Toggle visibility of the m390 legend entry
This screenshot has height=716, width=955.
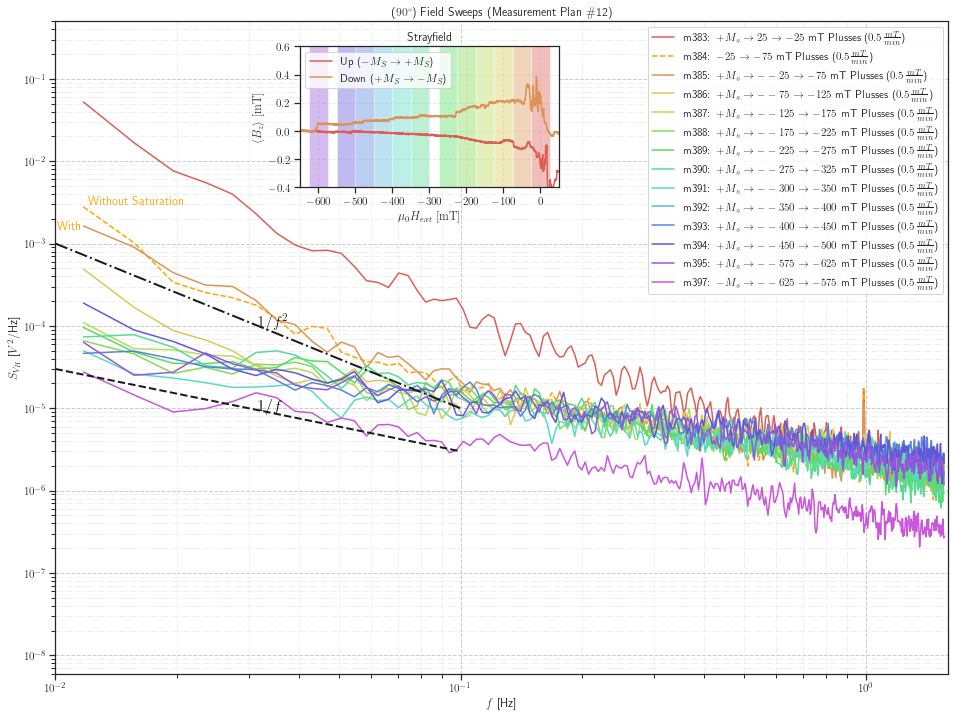pos(665,170)
